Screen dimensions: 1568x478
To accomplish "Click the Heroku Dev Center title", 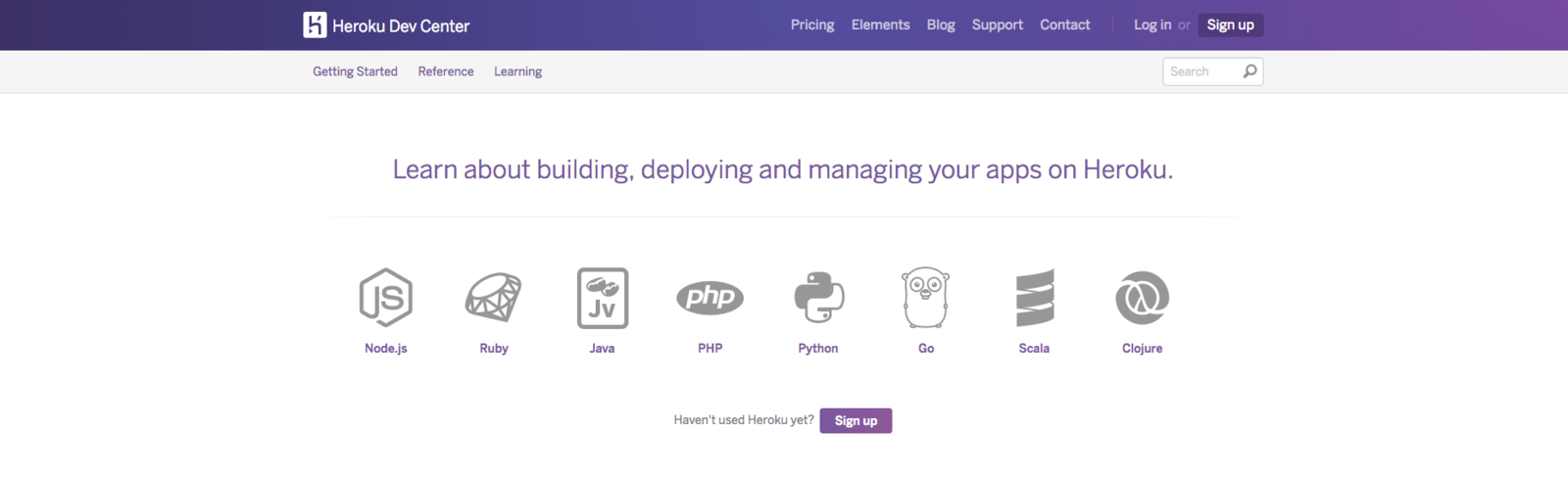I will point(401,26).
